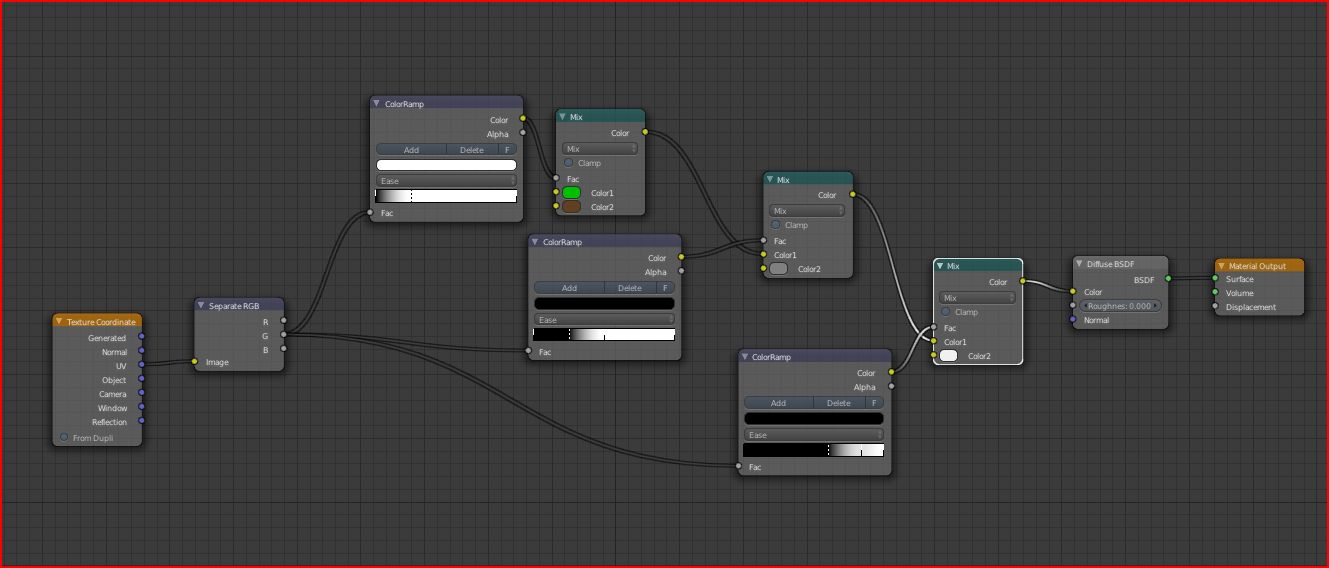
Task: Toggle From Dupli checkbox
Action: (x=65, y=438)
